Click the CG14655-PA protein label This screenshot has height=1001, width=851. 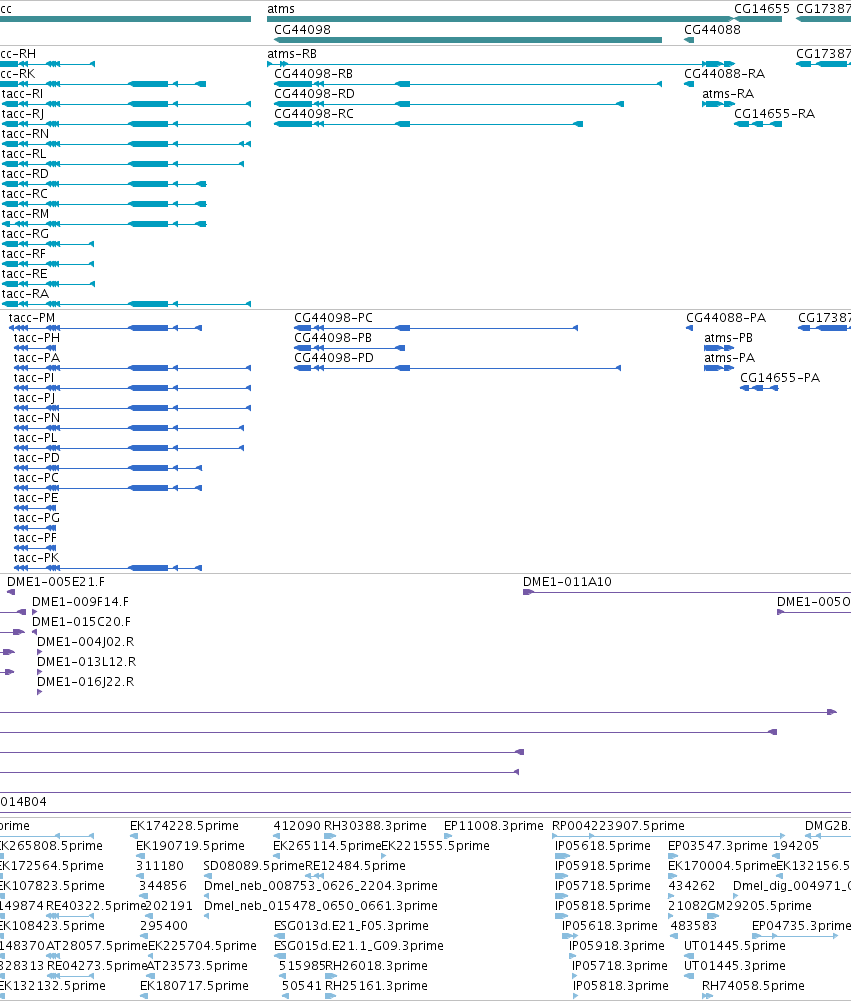[780, 377]
